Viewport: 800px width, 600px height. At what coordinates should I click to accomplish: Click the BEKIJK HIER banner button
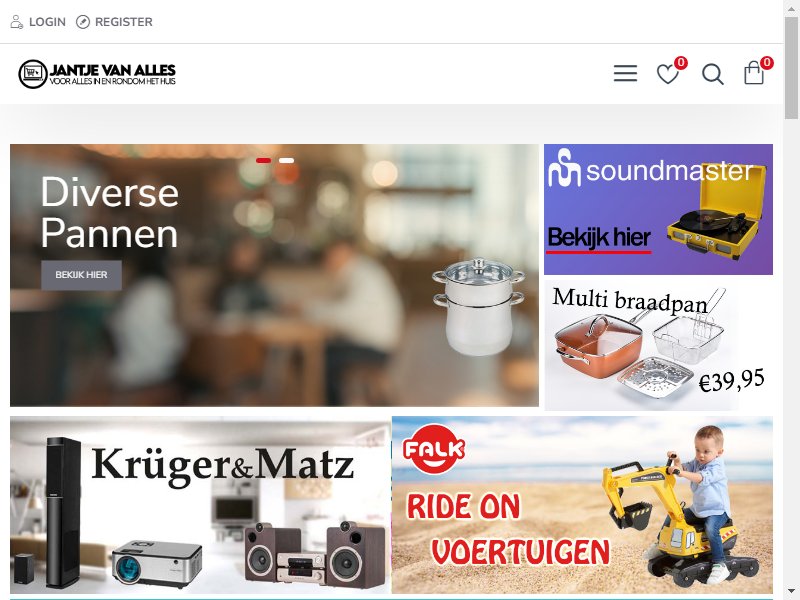tap(81, 275)
